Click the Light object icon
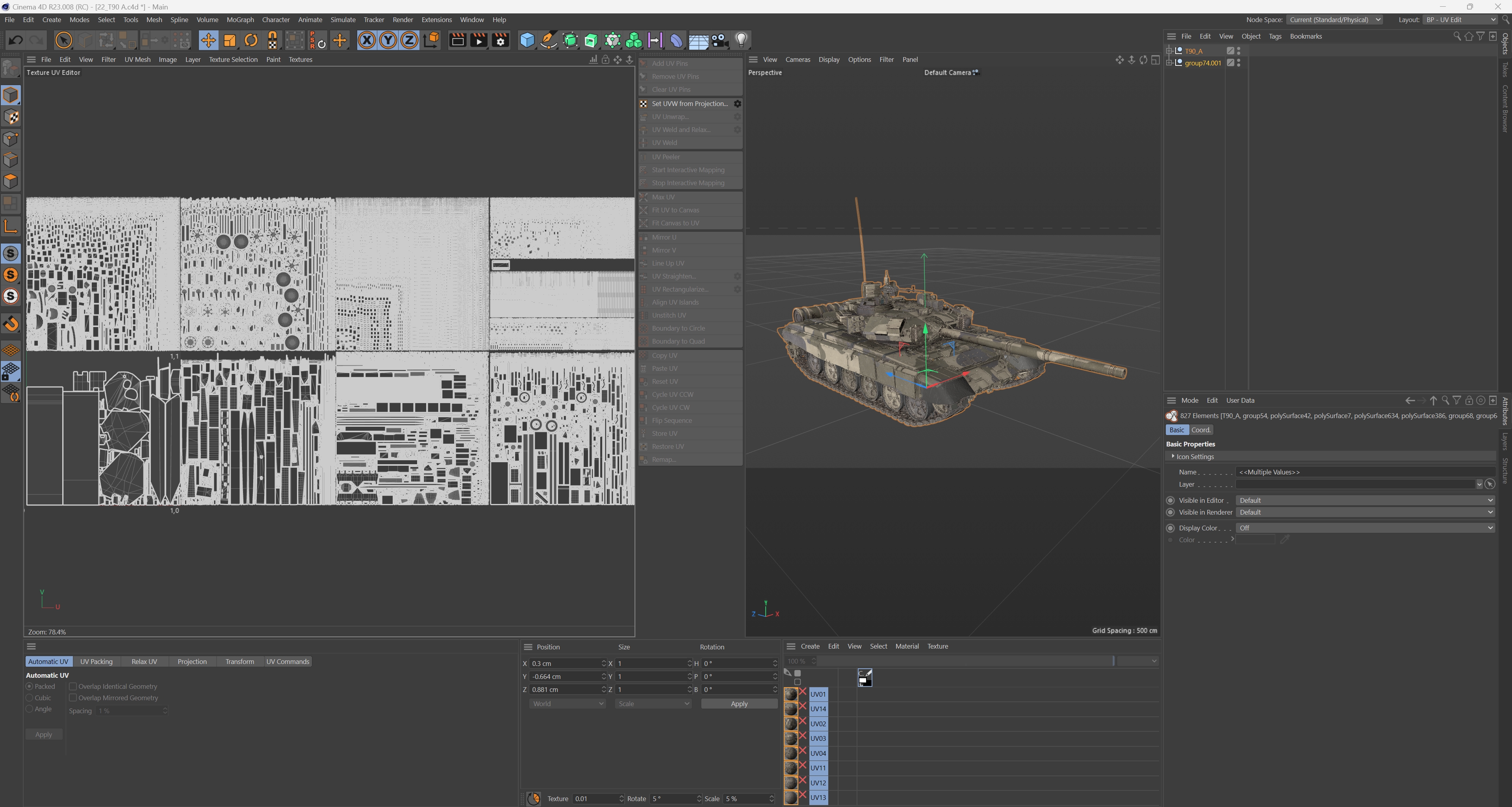 tap(741, 41)
